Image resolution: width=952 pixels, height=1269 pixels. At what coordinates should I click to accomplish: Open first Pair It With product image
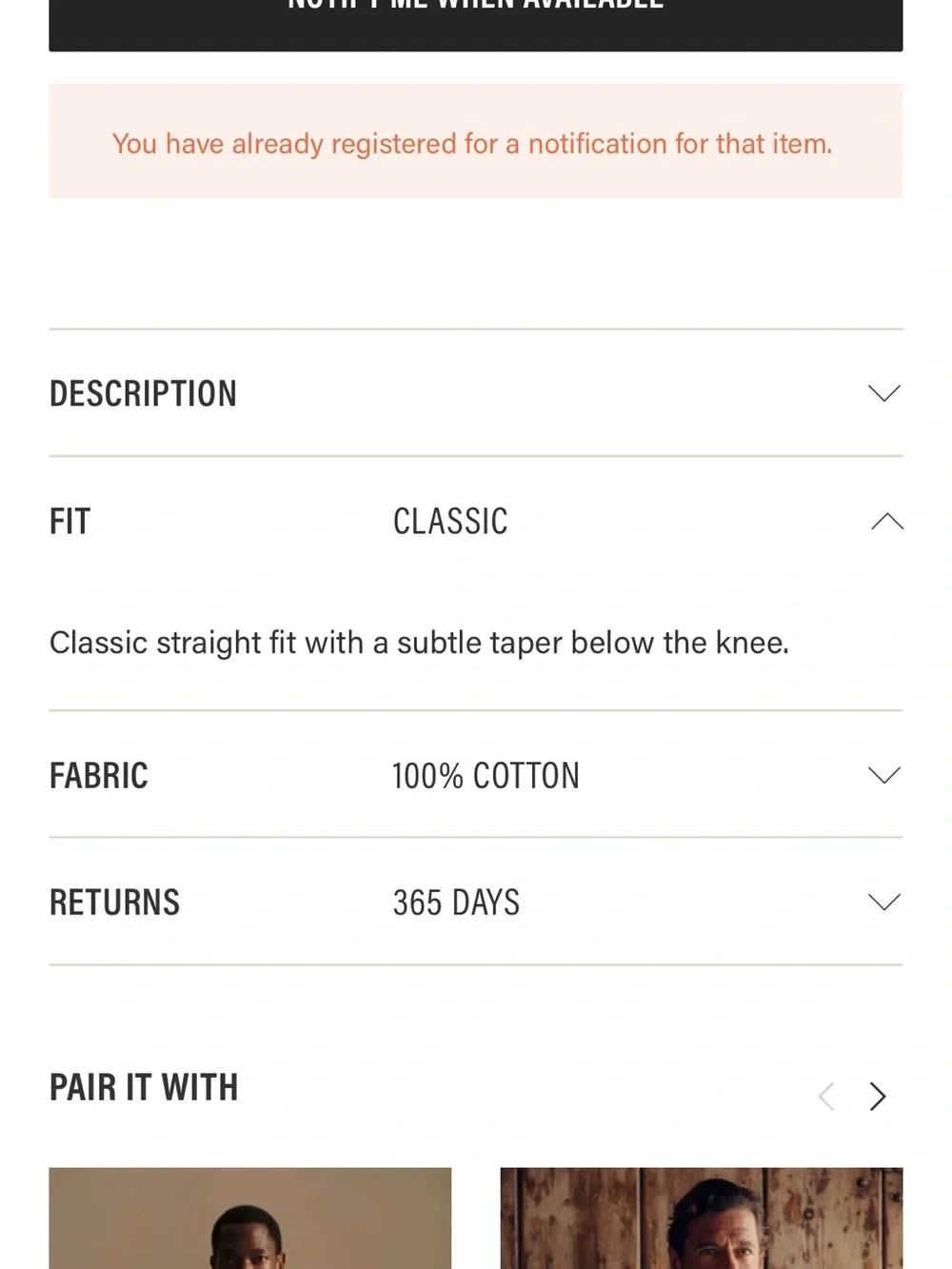pos(250,1218)
